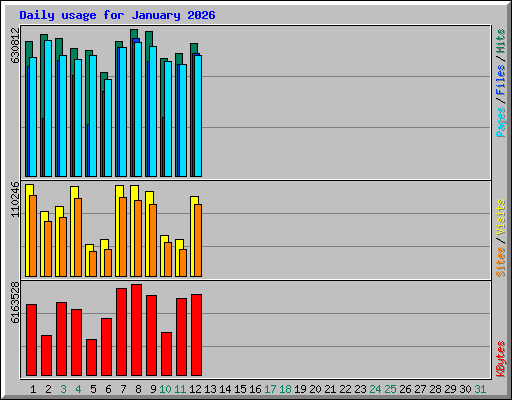Click green day label 18

pos(285,389)
